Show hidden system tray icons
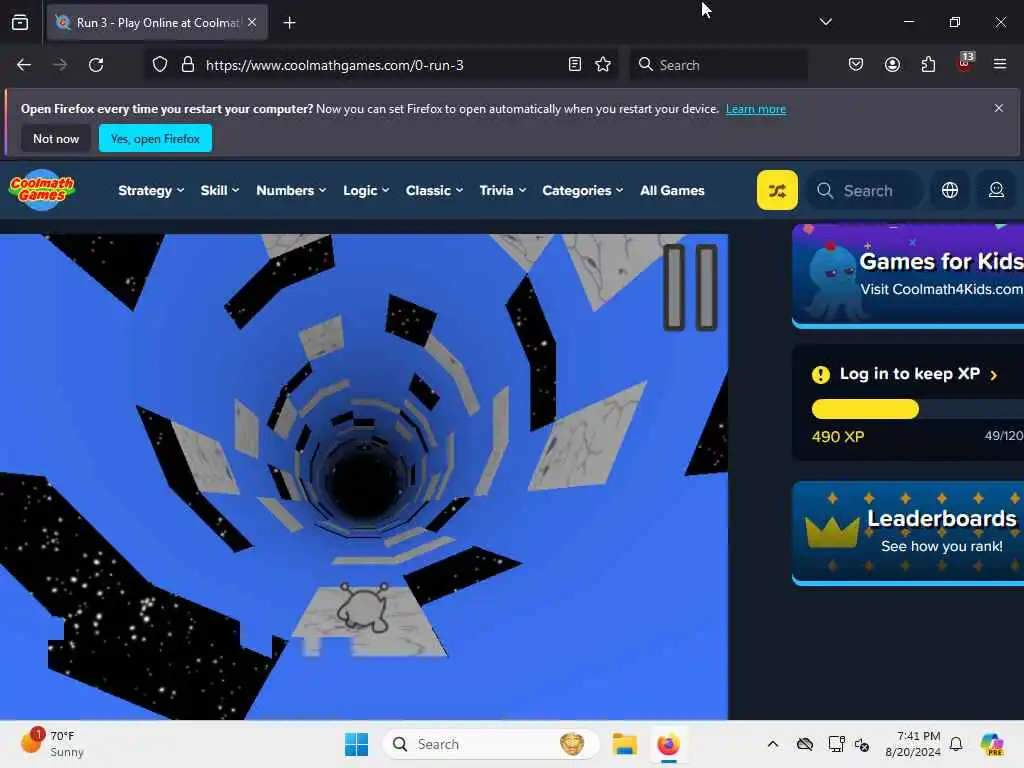The height and width of the screenshot is (768, 1024). tap(773, 744)
